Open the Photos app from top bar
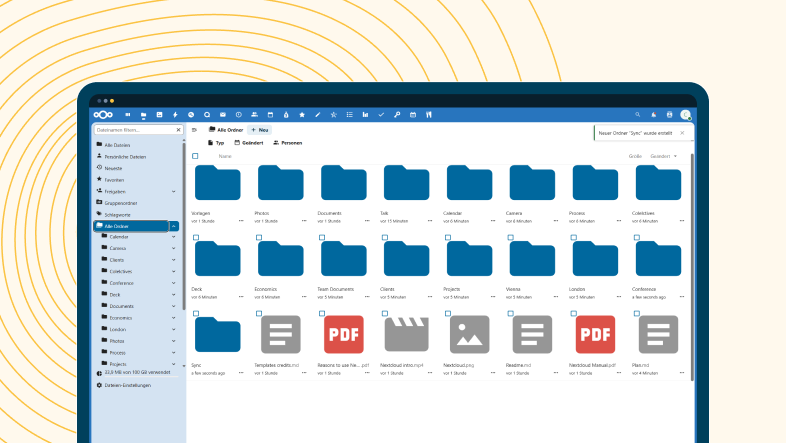786x443 pixels. (159, 115)
